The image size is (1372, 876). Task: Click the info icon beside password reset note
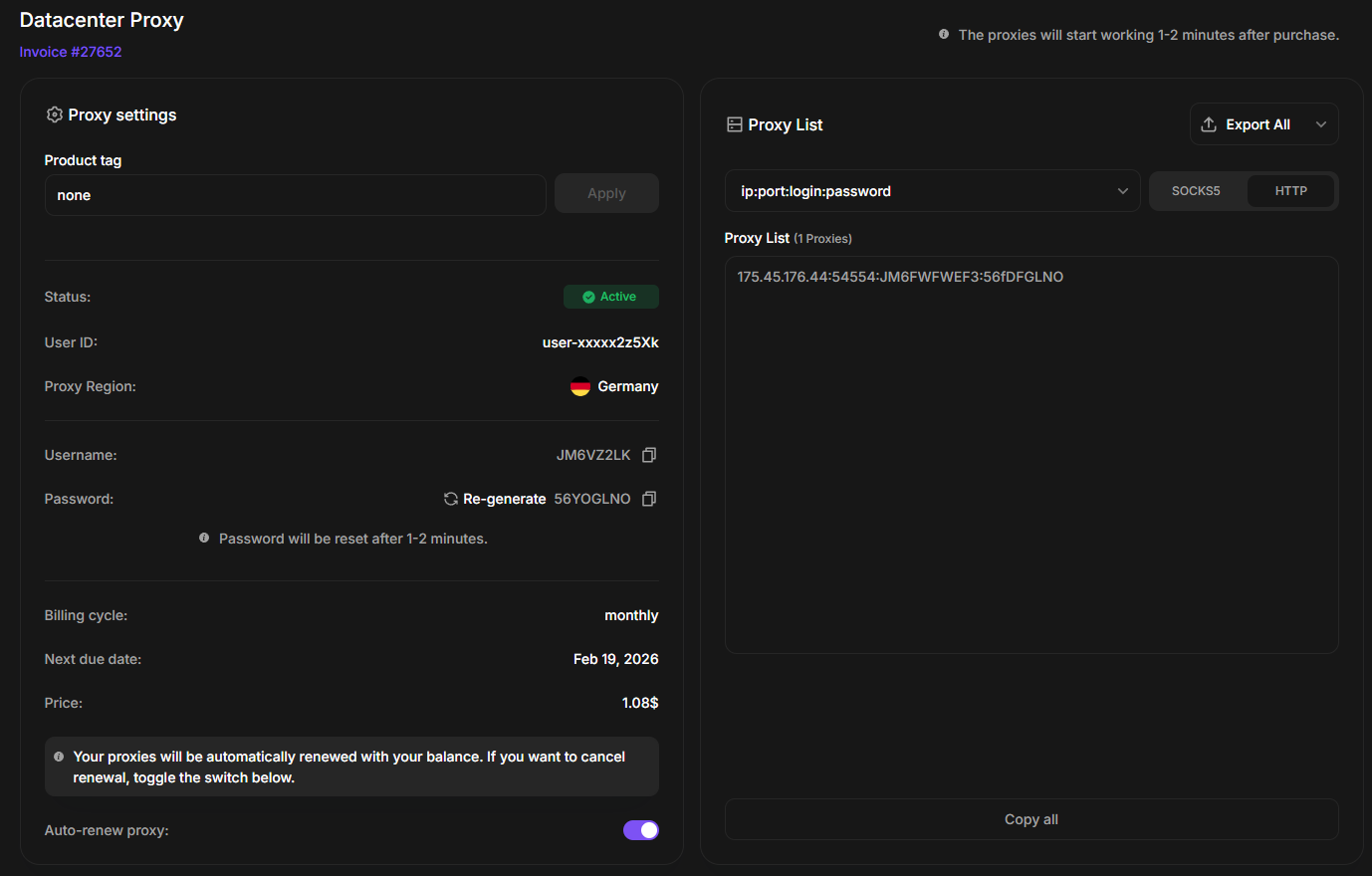point(204,539)
